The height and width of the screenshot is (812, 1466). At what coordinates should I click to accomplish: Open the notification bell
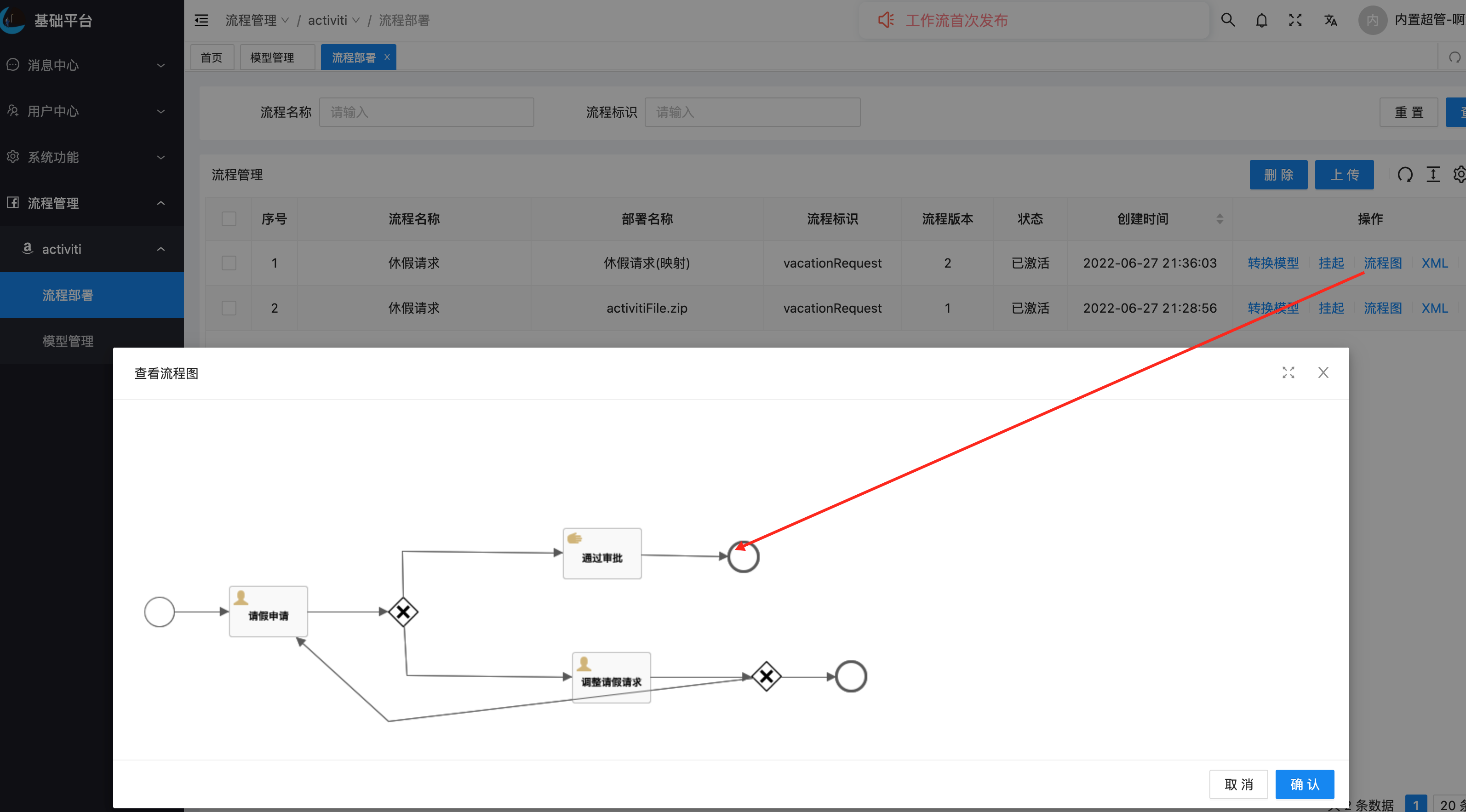[1262, 21]
